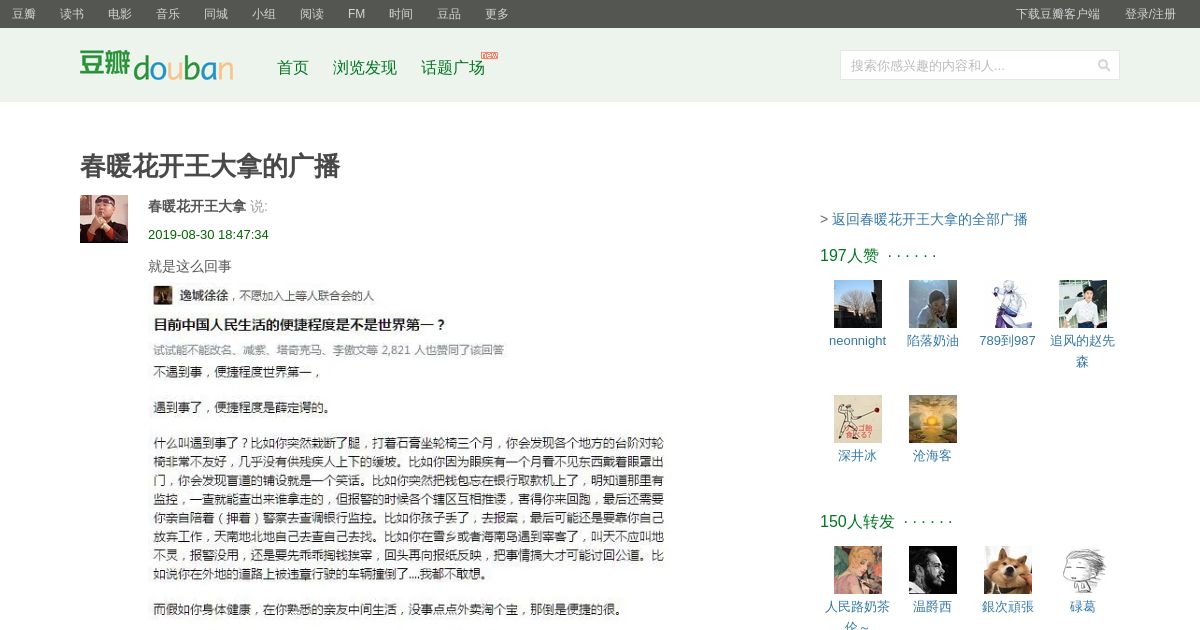The width and height of the screenshot is (1200, 630).
Task: Open 追风的赵先森's avatar image
Action: click(x=1083, y=304)
